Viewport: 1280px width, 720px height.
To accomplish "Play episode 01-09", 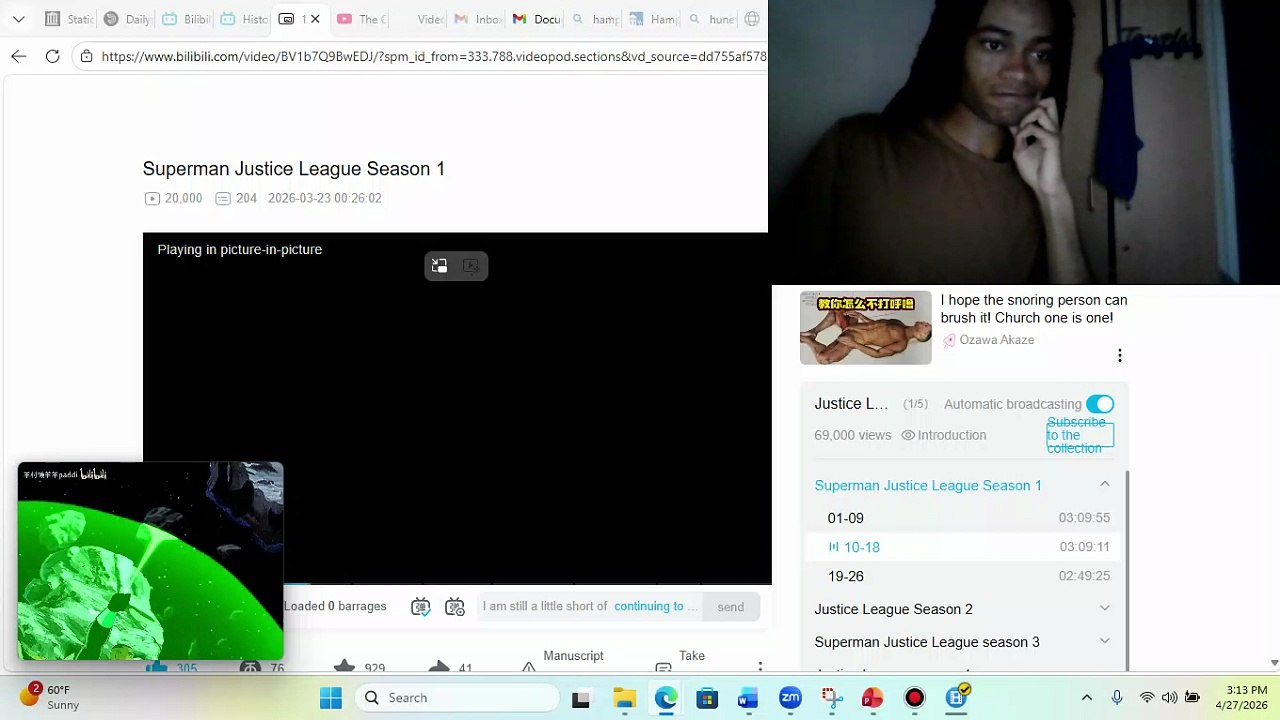I will coord(964,518).
